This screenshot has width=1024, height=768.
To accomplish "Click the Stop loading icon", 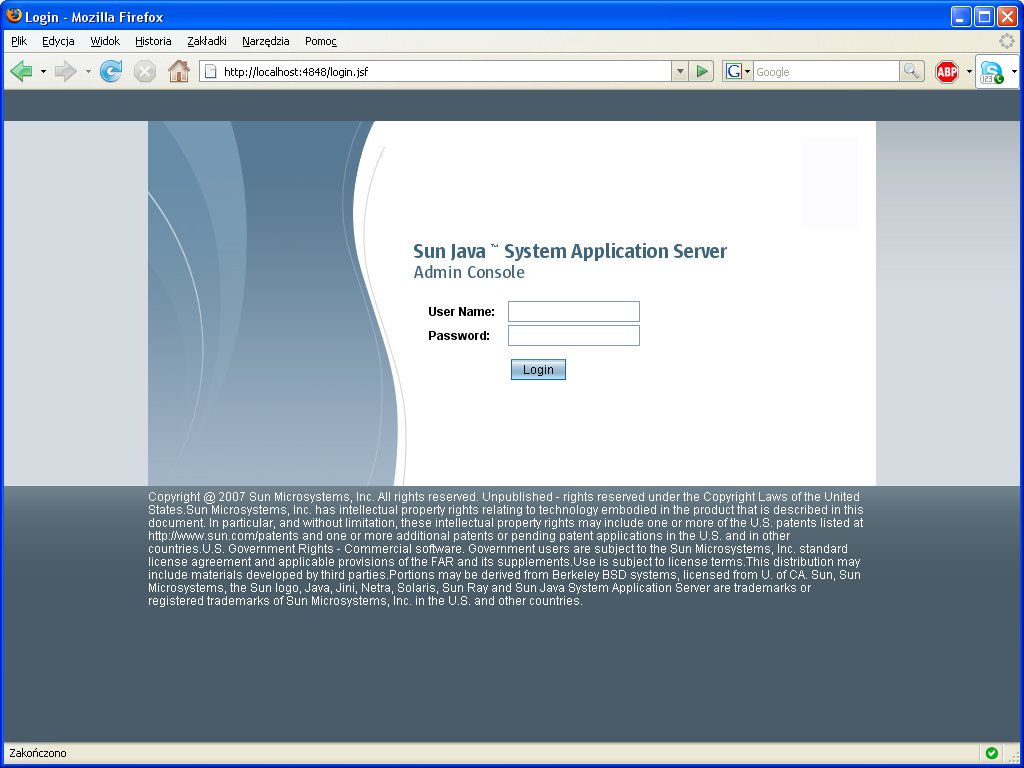I will coord(145,71).
